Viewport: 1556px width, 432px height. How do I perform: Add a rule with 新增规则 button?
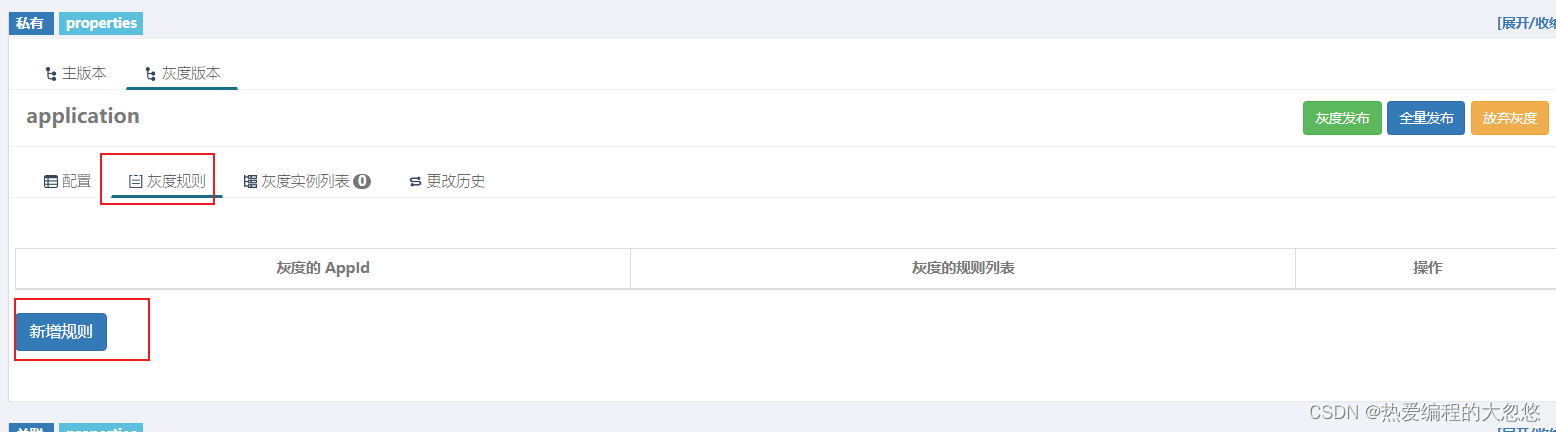61,332
